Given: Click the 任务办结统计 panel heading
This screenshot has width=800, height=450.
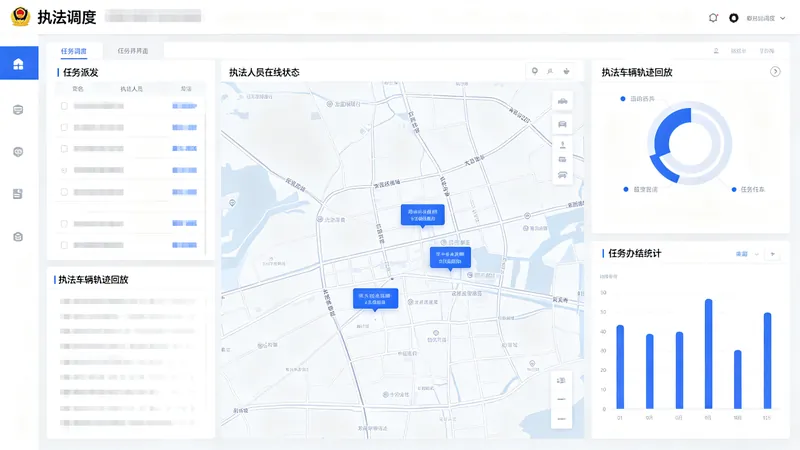Looking at the screenshot, I should [634, 254].
